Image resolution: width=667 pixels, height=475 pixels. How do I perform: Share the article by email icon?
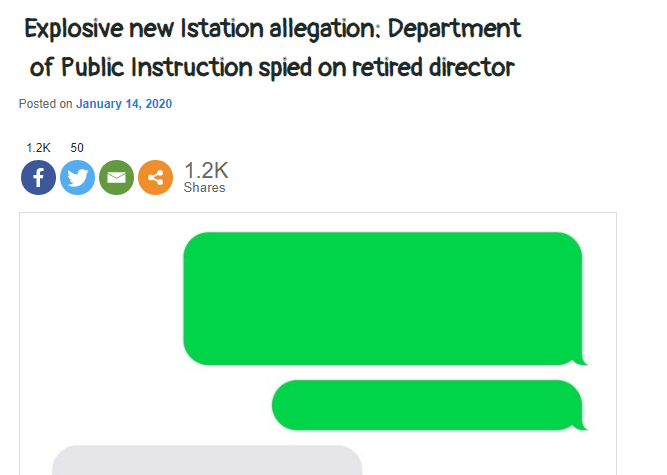pos(116,178)
